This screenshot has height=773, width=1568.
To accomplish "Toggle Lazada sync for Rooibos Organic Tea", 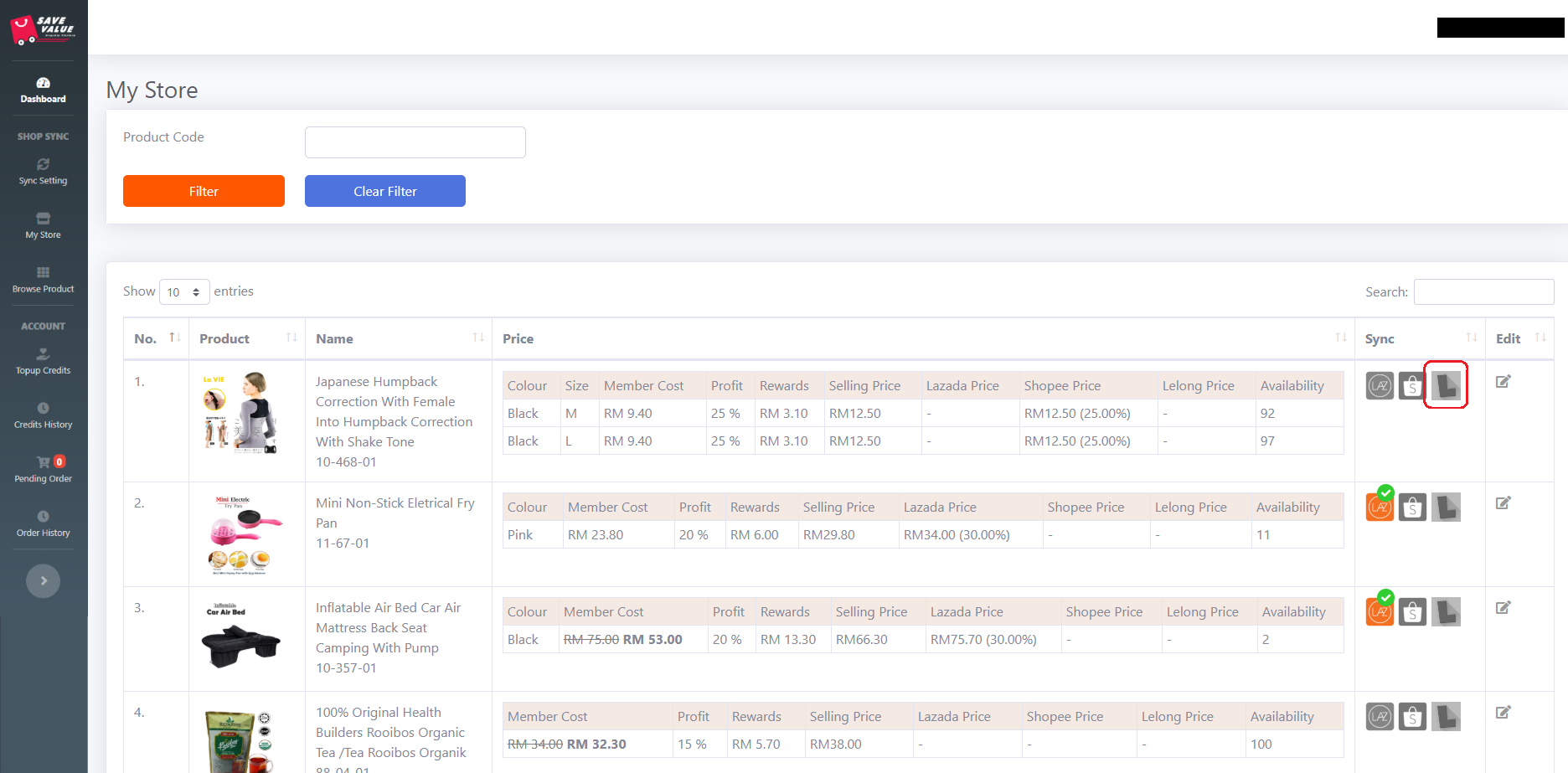I will tap(1380, 717).
